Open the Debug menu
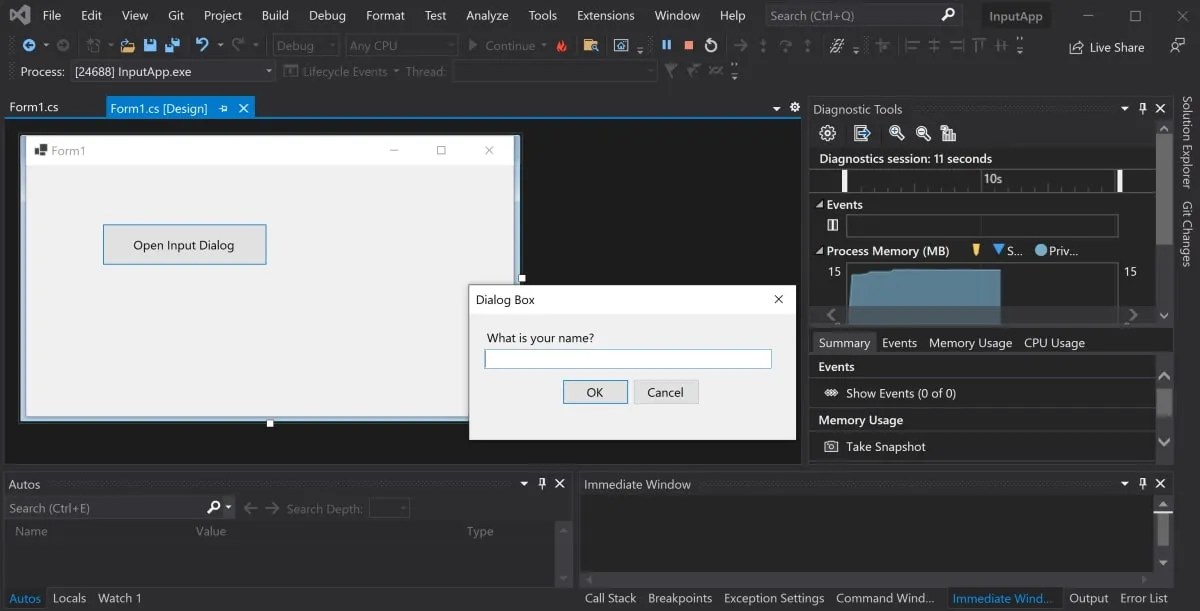The image size is (1200, 611). (326, 15)
